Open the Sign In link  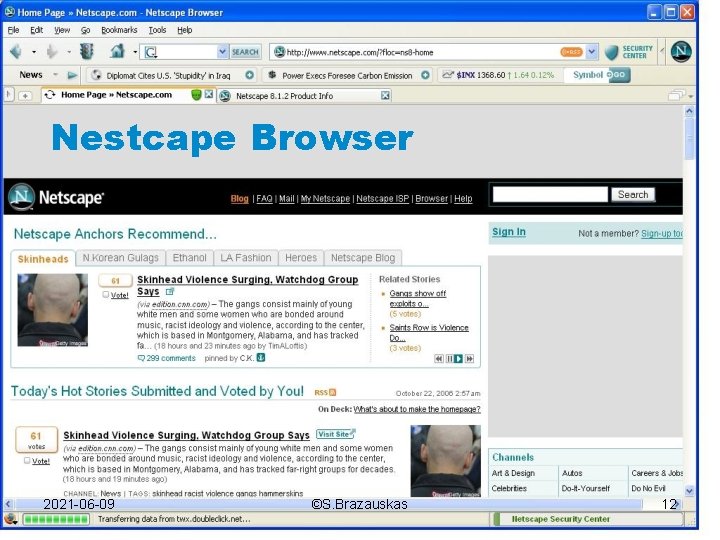(x=509, y=232)
